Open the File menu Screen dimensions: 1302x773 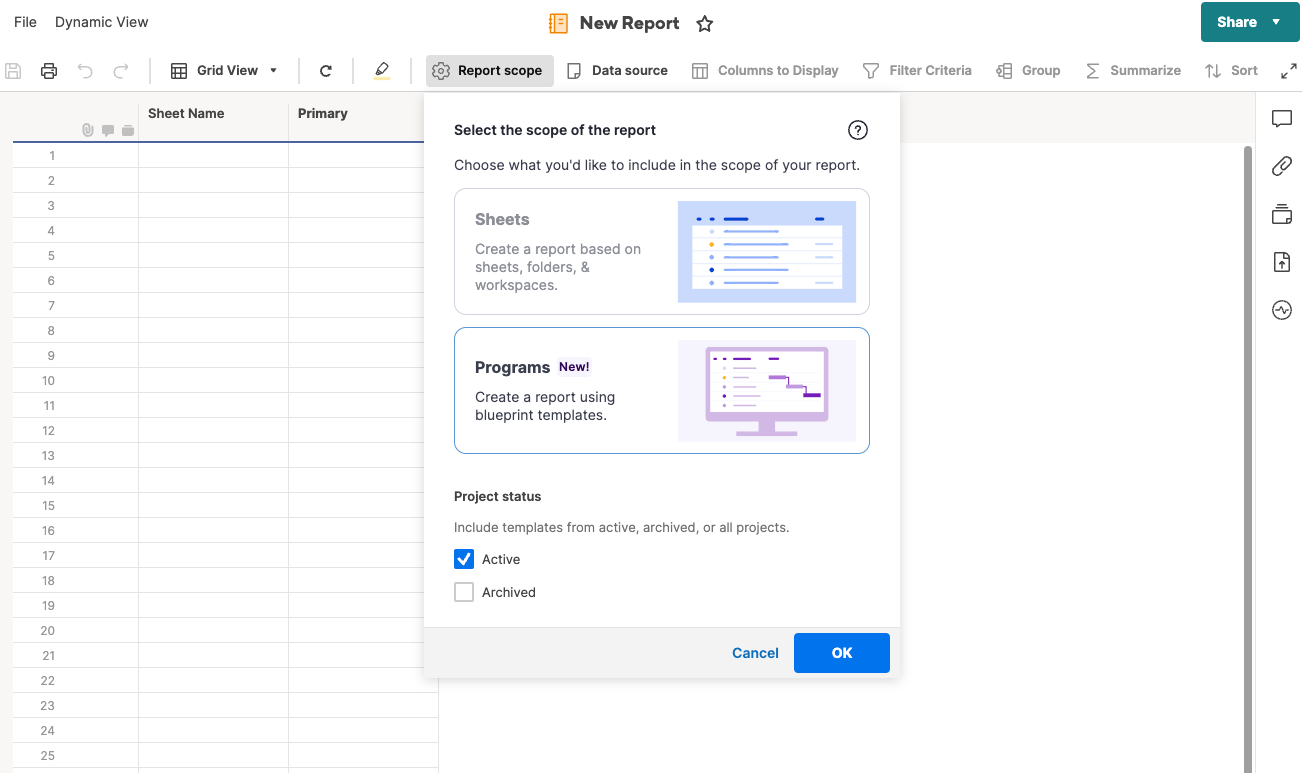24,21
